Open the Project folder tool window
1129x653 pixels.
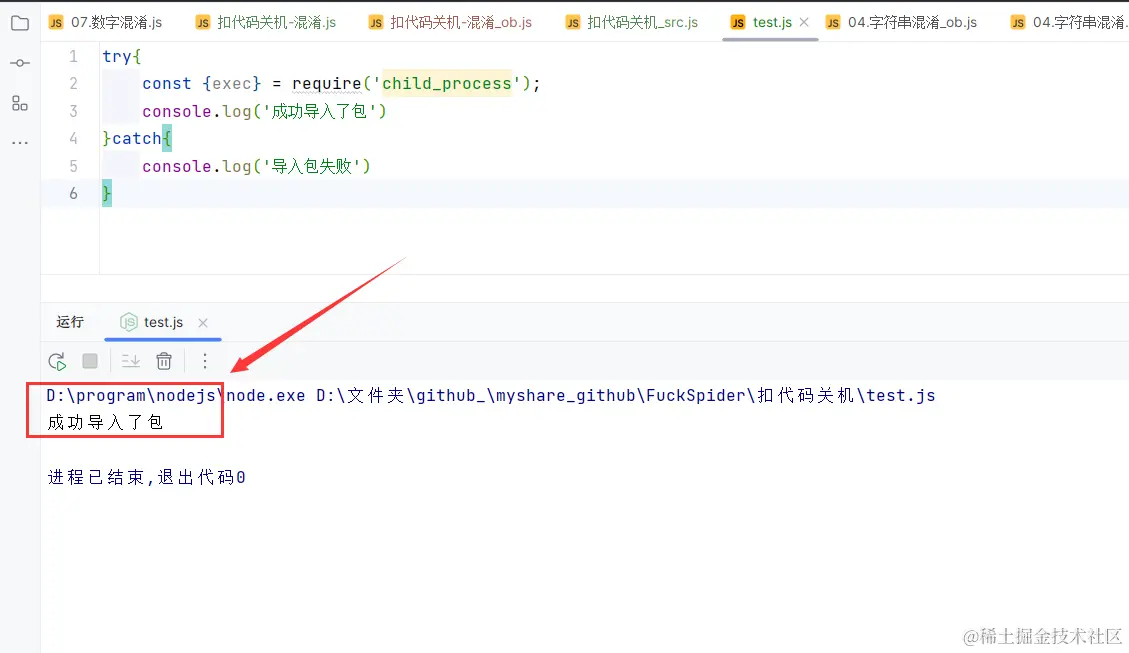pyautogui.click(x=20, y=23)
